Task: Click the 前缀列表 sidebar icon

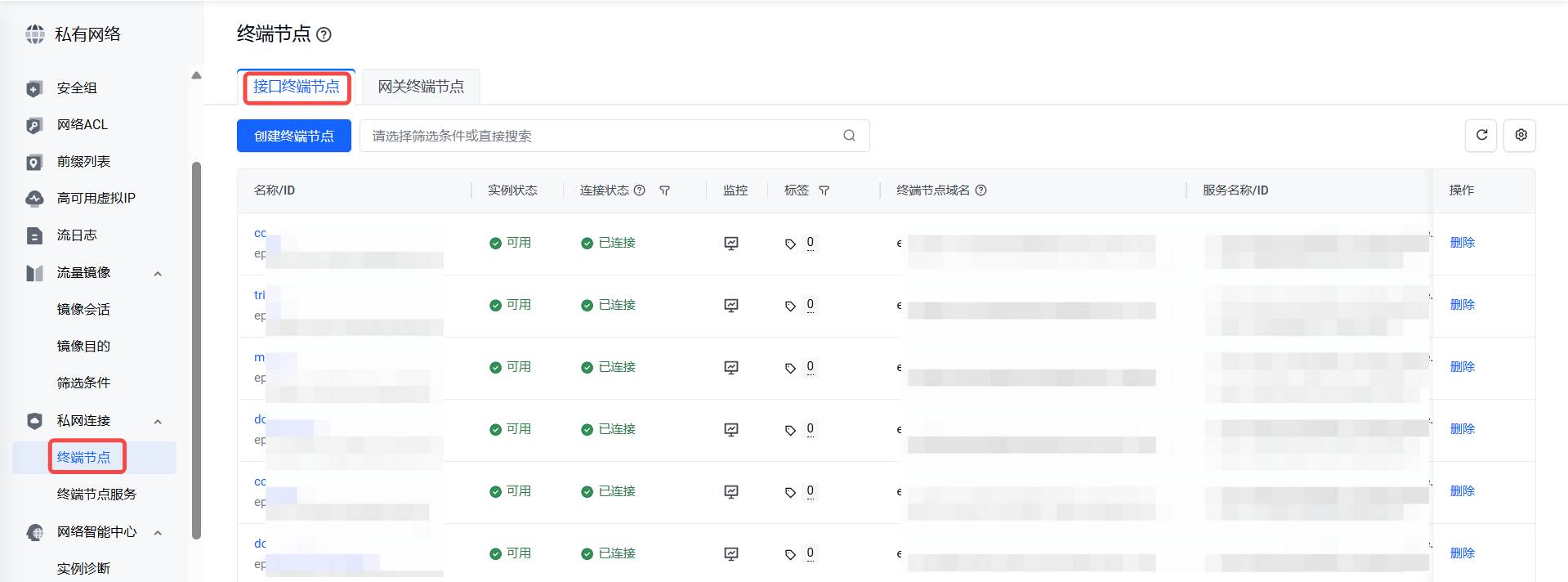Action: pyautogui.click(x=34, y=162)
